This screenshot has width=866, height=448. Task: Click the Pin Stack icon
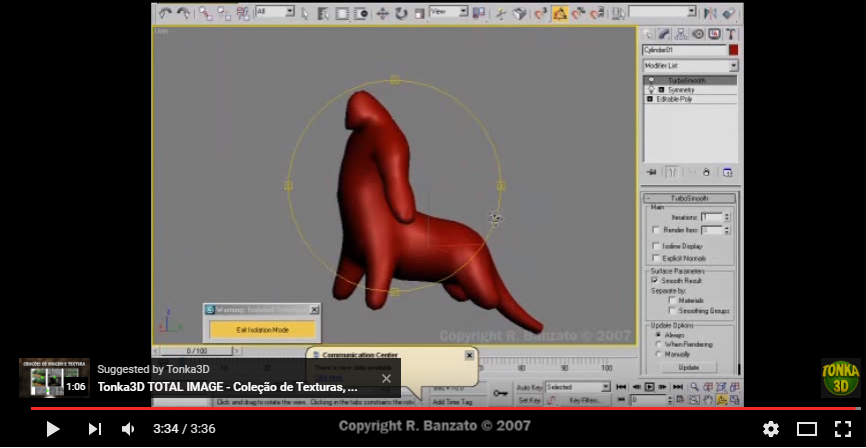[652, 172]
